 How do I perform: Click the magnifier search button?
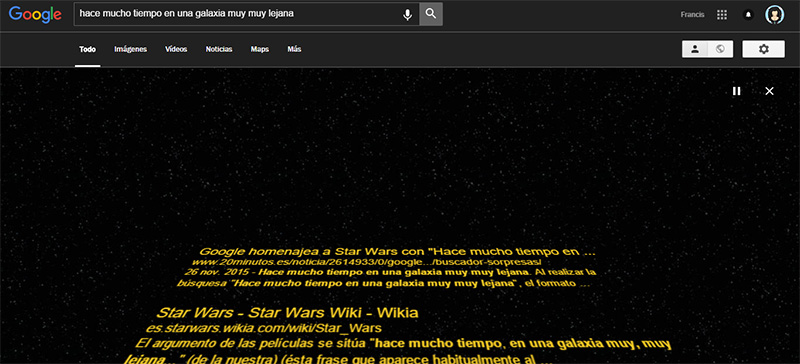(431, 14)
